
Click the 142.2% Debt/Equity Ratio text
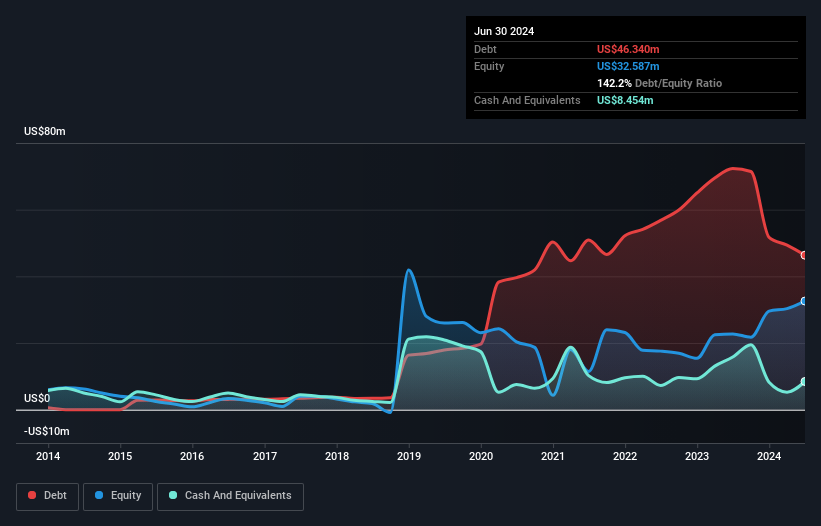659,83
